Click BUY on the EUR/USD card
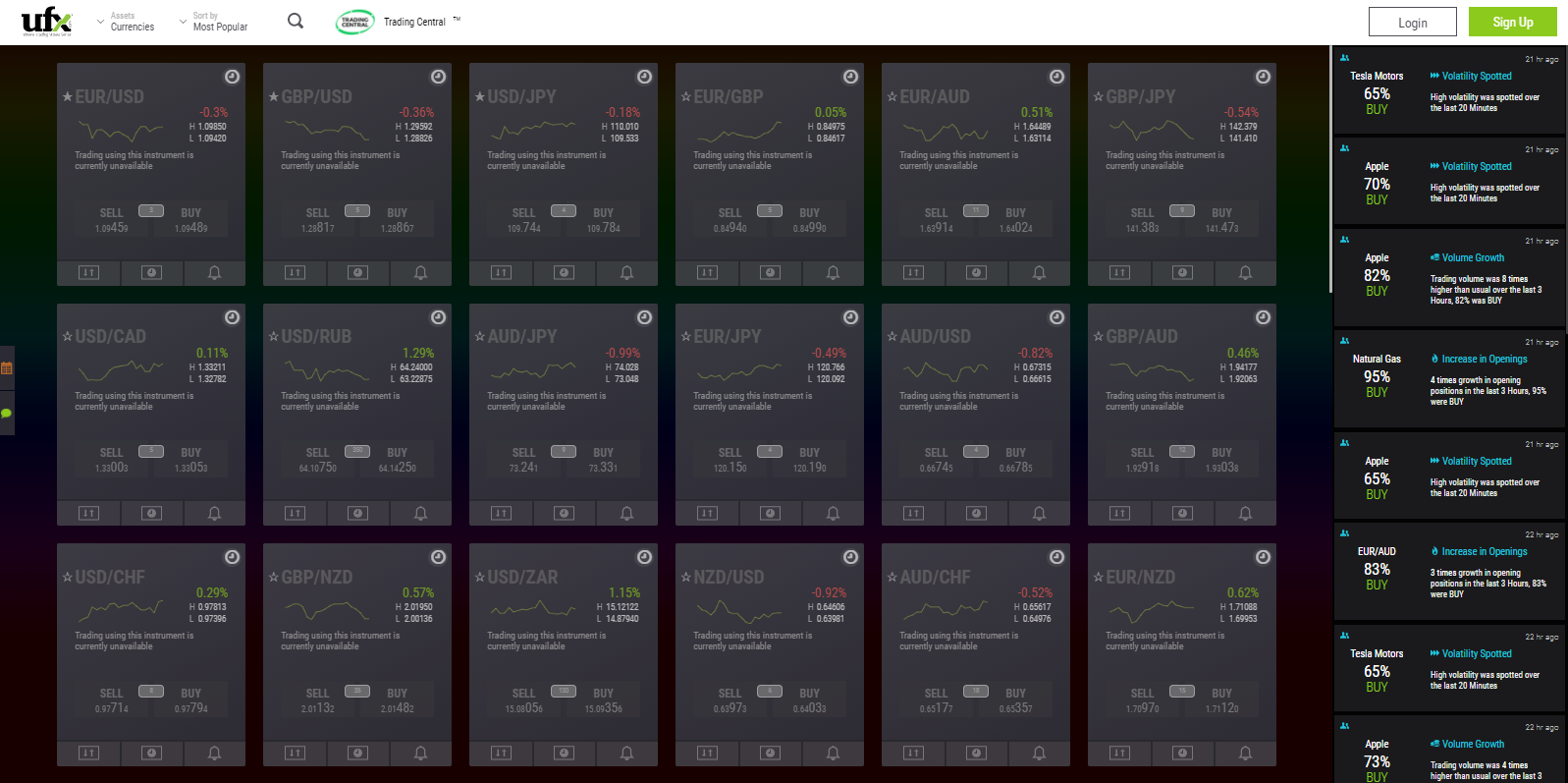Image resolution: width=1568 pixels, height=783 pixels. coord(191,220)
